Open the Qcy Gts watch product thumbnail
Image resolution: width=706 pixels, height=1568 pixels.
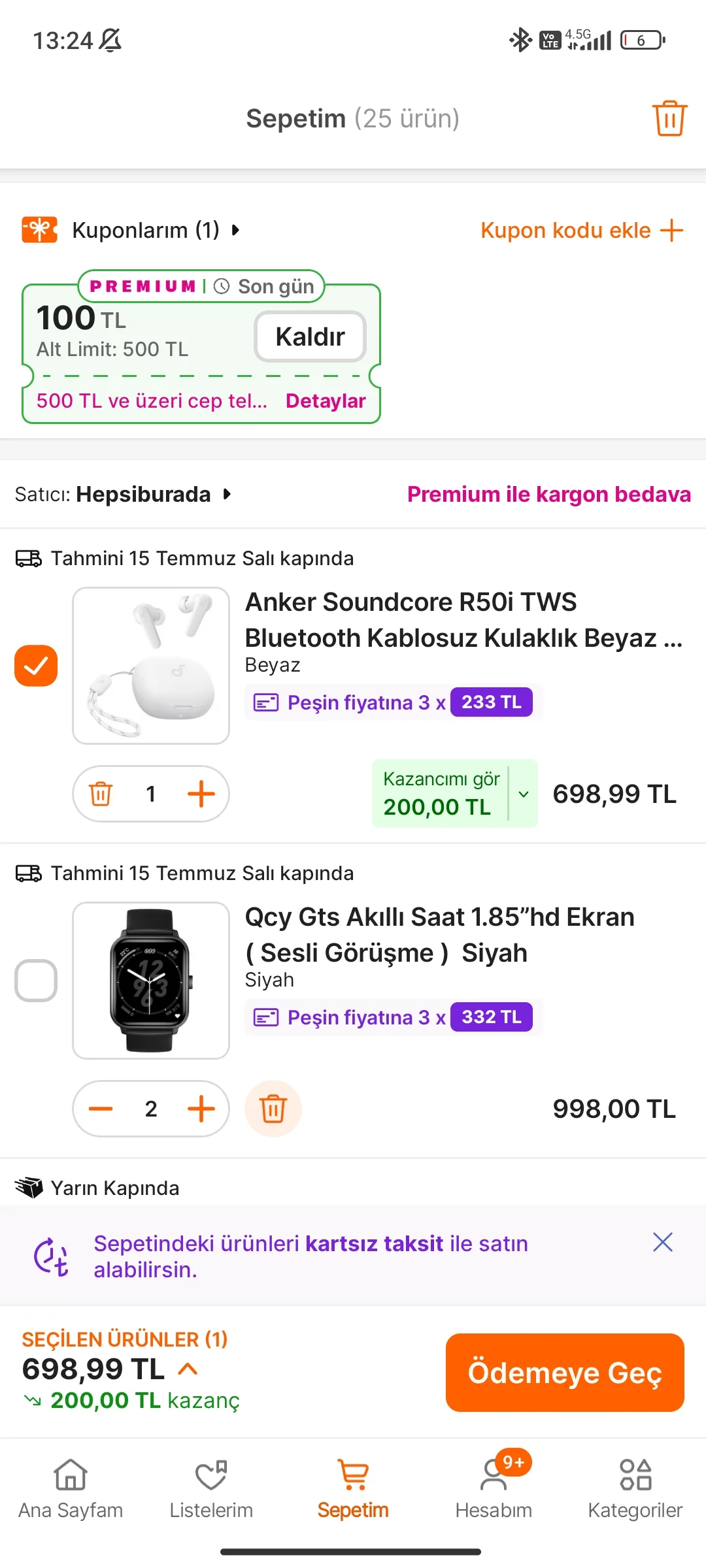pyautogui.click(x=151, y=981)
